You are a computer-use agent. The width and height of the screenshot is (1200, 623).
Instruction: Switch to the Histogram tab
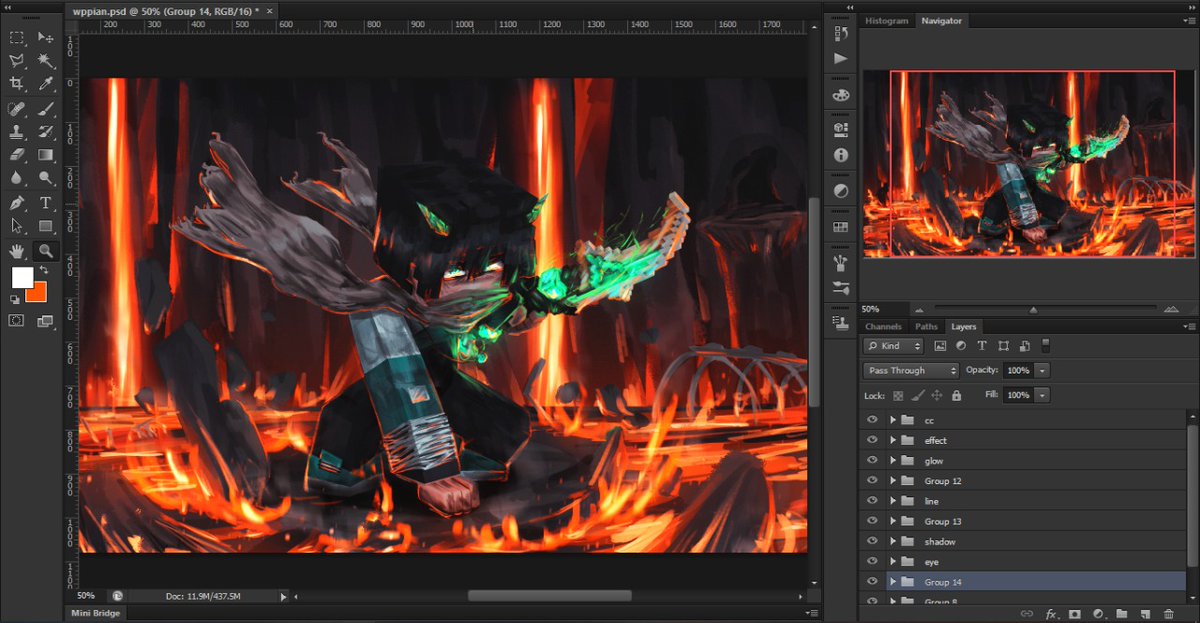[x=887, y=20]
